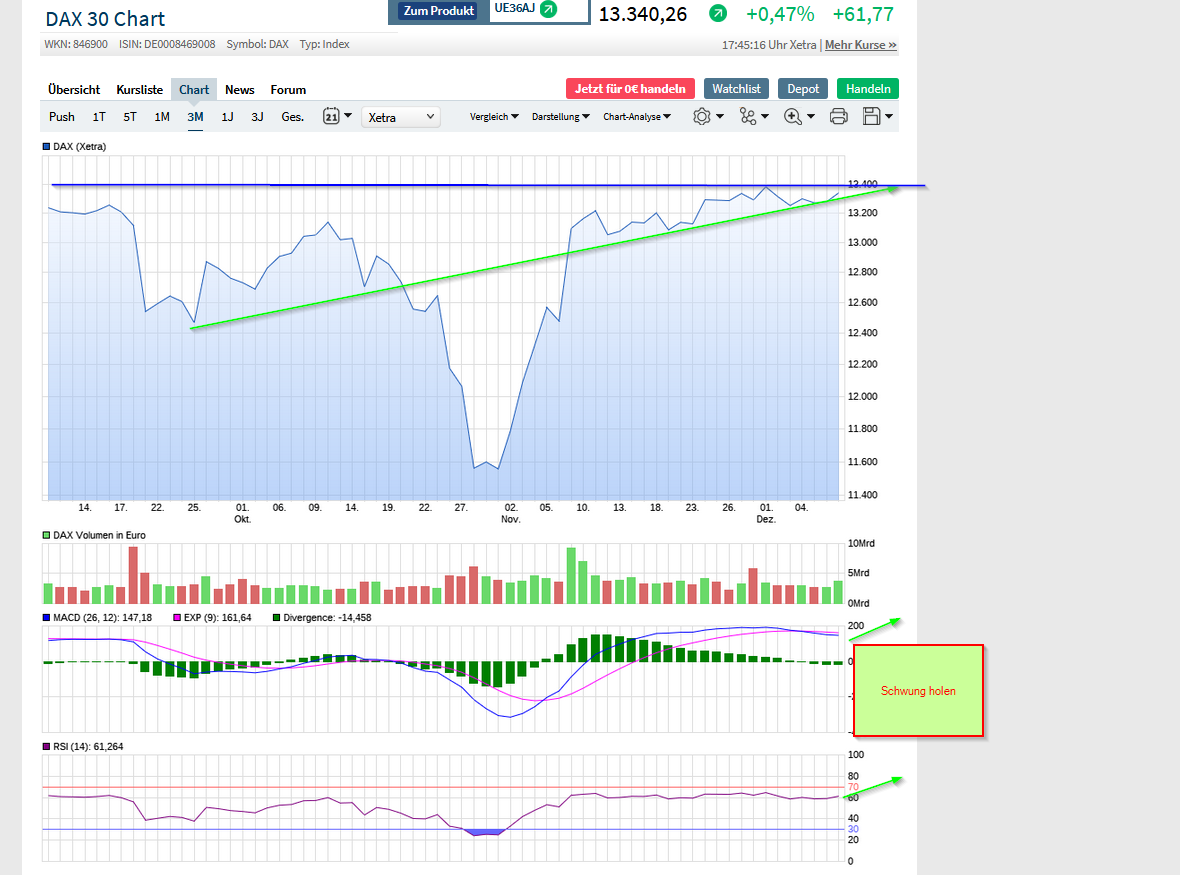Add to Watchlist button
The height and width of the screenshot is (875, 1180).
pyautogui.click(x=736, y=89)
